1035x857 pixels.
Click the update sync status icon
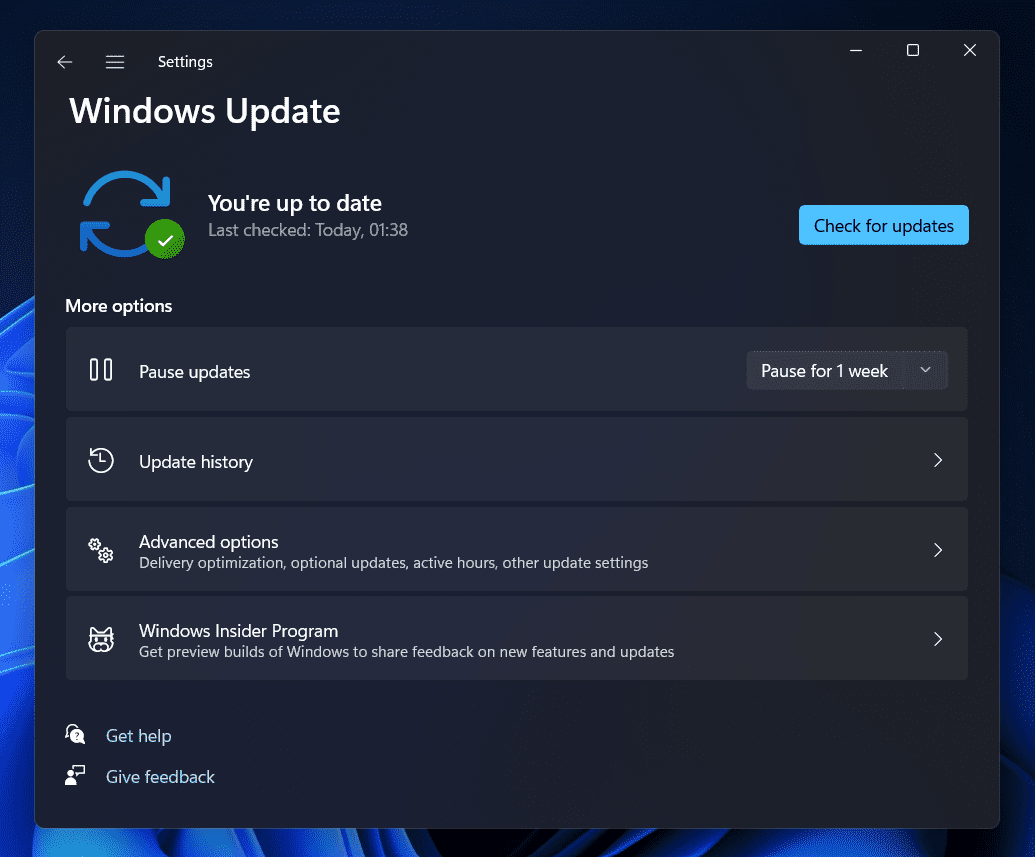click(129, 215)
